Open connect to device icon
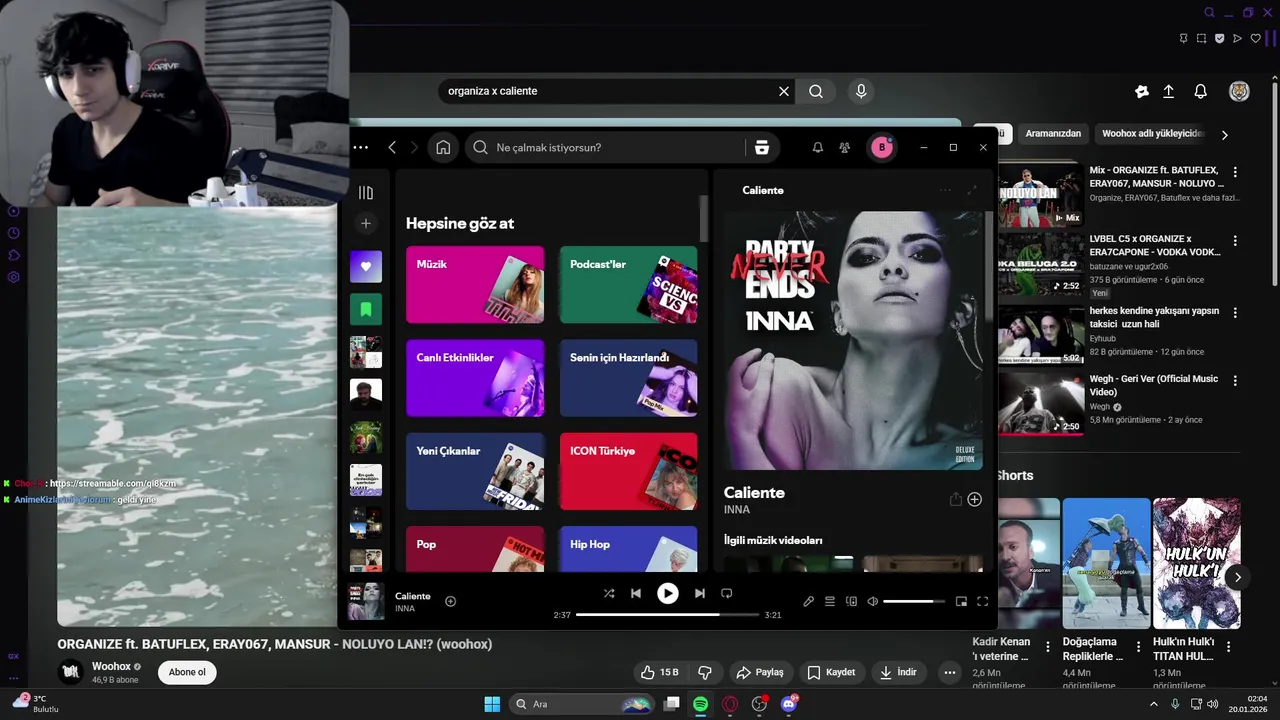The height and width of the screenshot is (720, 1280). point(852,601)
